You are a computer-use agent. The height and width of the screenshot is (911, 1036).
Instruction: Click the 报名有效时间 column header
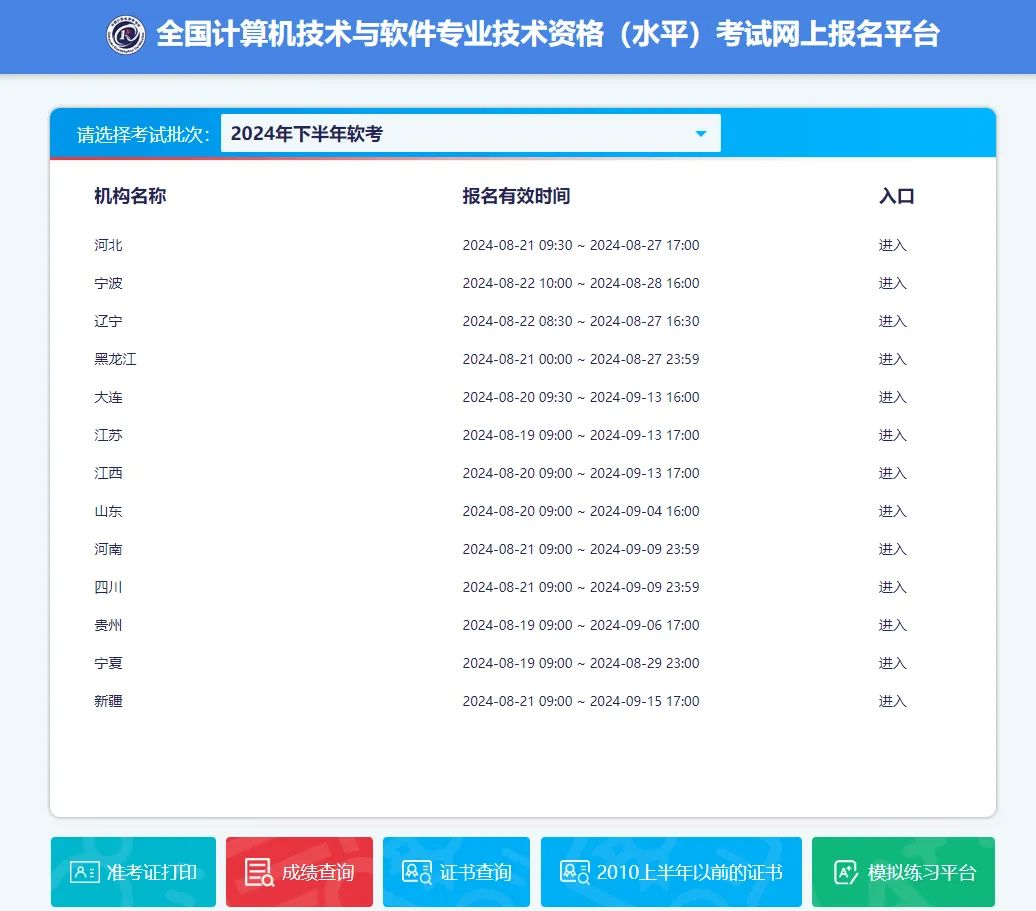click(516, 196)
